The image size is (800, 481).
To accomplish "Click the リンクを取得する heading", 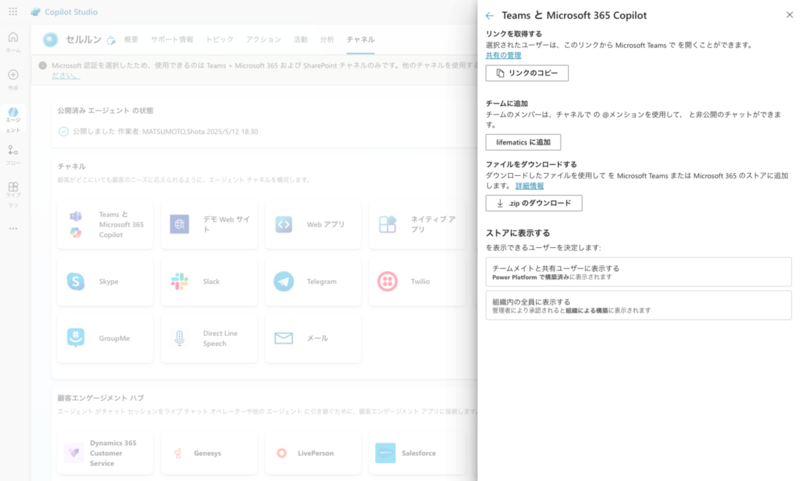I will [514, 34].
